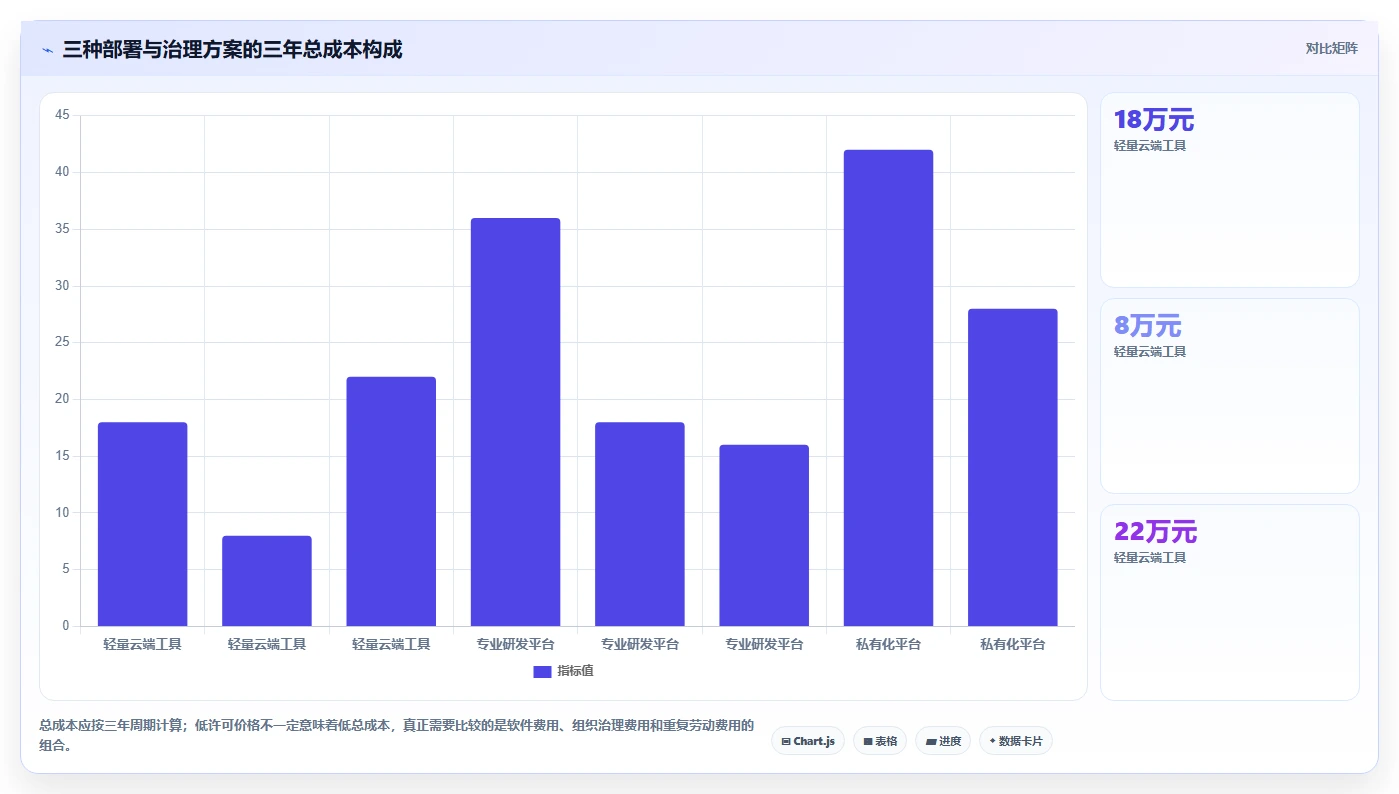Click the 轻量云端工具 bar with value 18
1399x794 pixels.
coord(142,524)
